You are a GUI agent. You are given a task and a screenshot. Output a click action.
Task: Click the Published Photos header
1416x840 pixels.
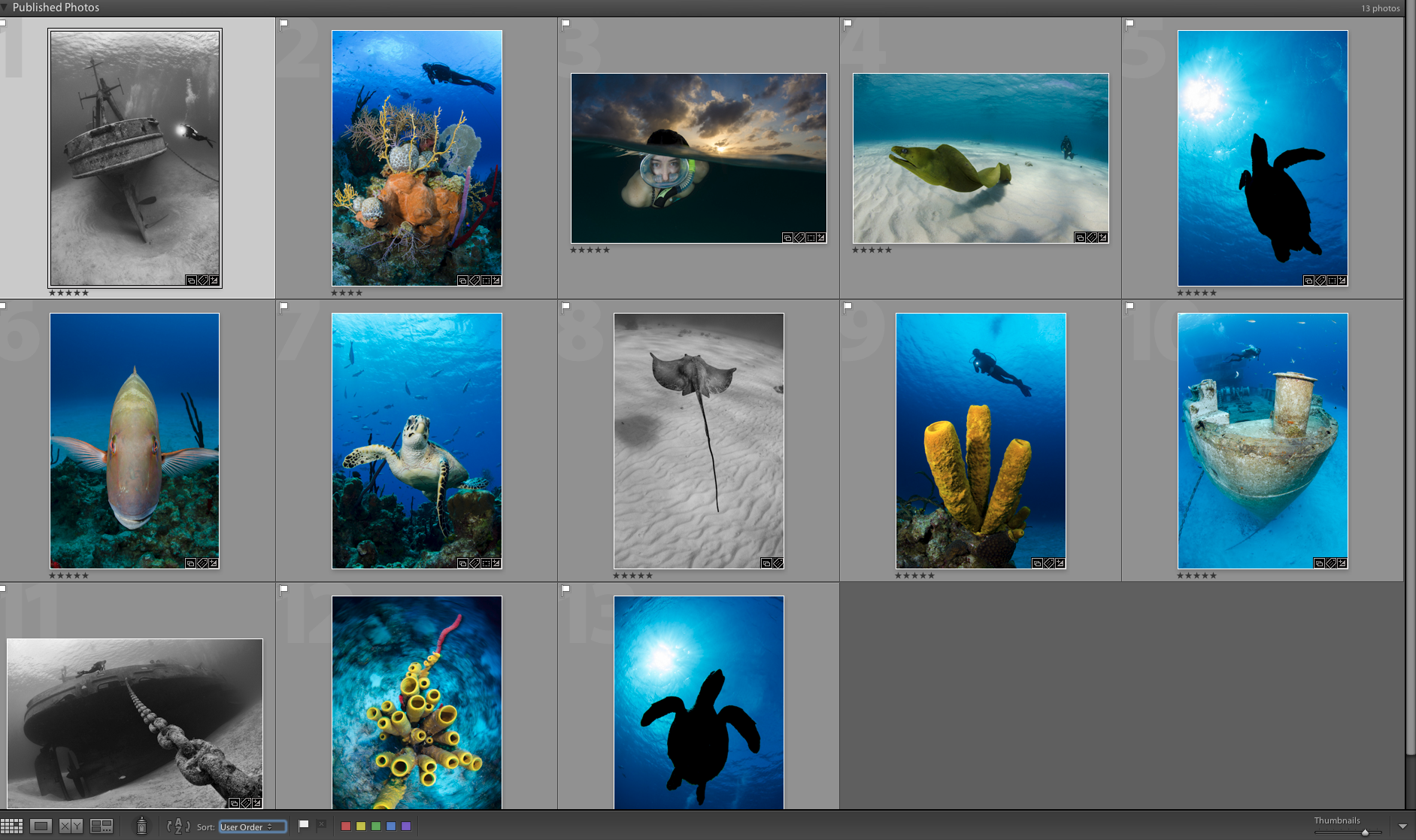point(55,7)
